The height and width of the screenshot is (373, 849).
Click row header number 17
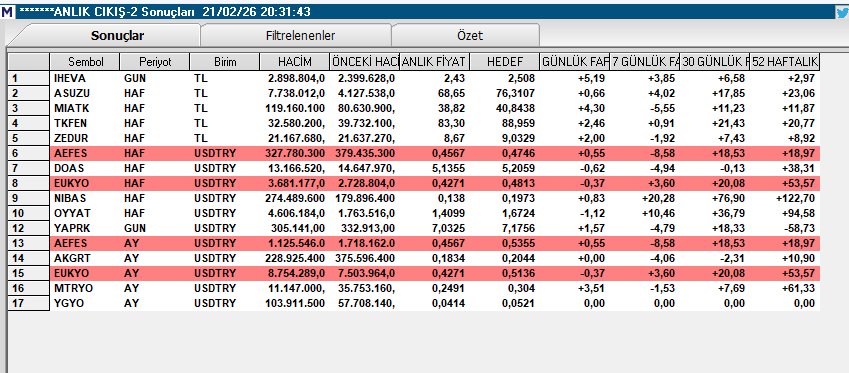[29, 303]
